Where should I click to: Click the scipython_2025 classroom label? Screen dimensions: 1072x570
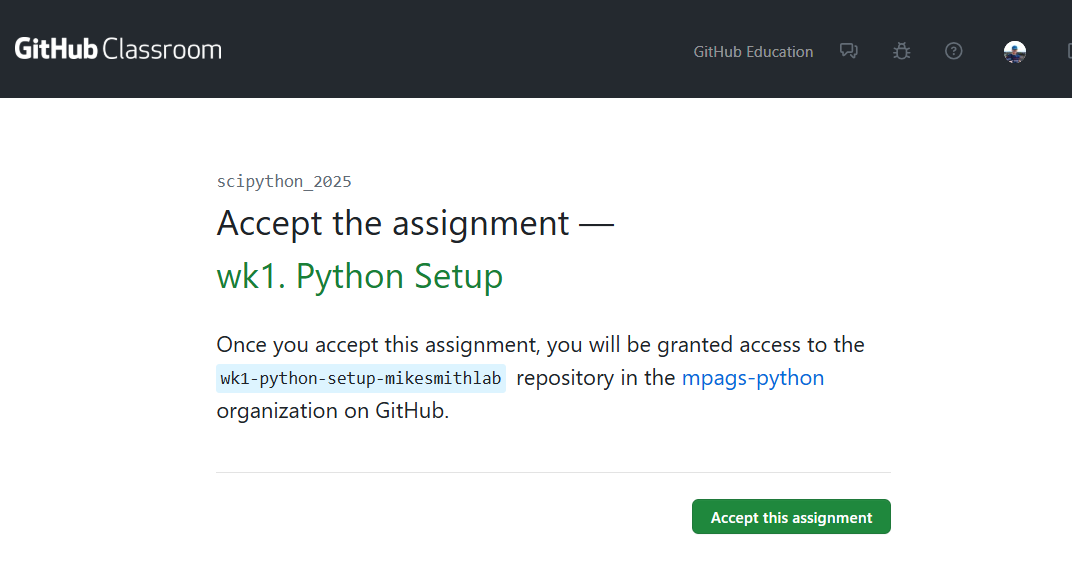coord(284,182)
